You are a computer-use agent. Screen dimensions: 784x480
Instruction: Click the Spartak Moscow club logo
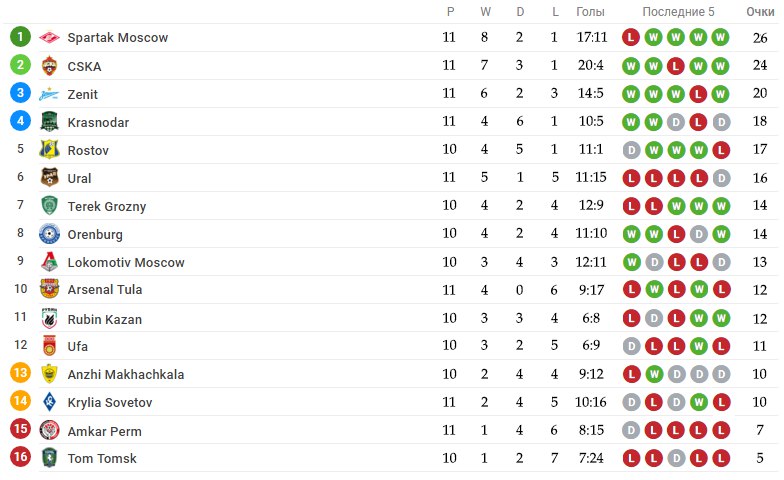pos(50,38)
